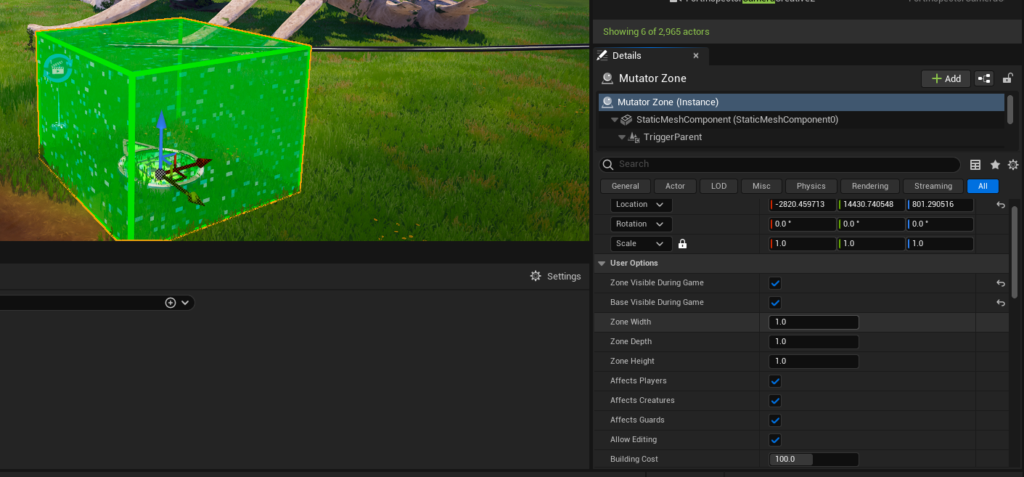Image resolution: width=1024 pixels, height=477 pixels.
Task: Uncheck Base Visible During Game
Action: (775, 303)
